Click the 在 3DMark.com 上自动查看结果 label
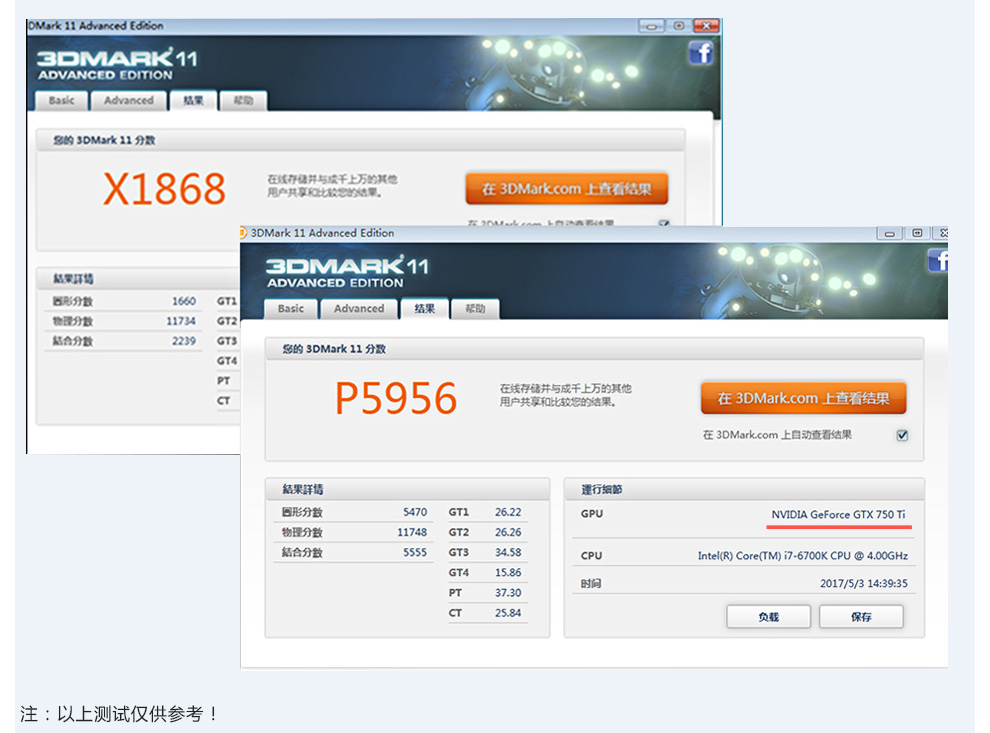Viewport: 990px width, 733px height. tap(777, 435)
